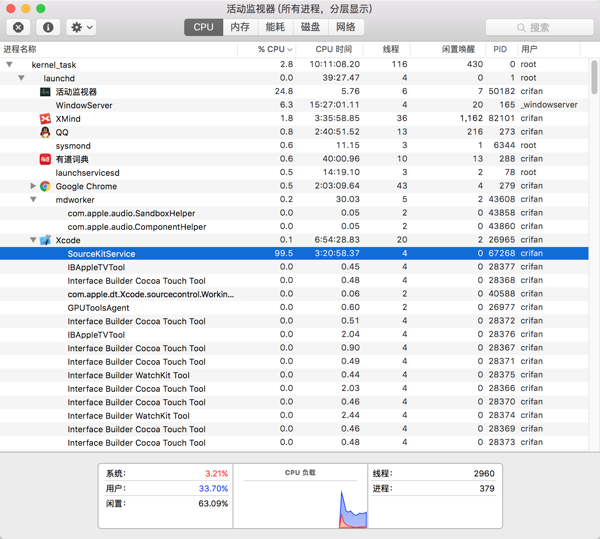Image resolution: width=600 pixels, height=539 pixels.
Task: Collapse the launchd disclosure triangle
Action: tap(21, 78)
